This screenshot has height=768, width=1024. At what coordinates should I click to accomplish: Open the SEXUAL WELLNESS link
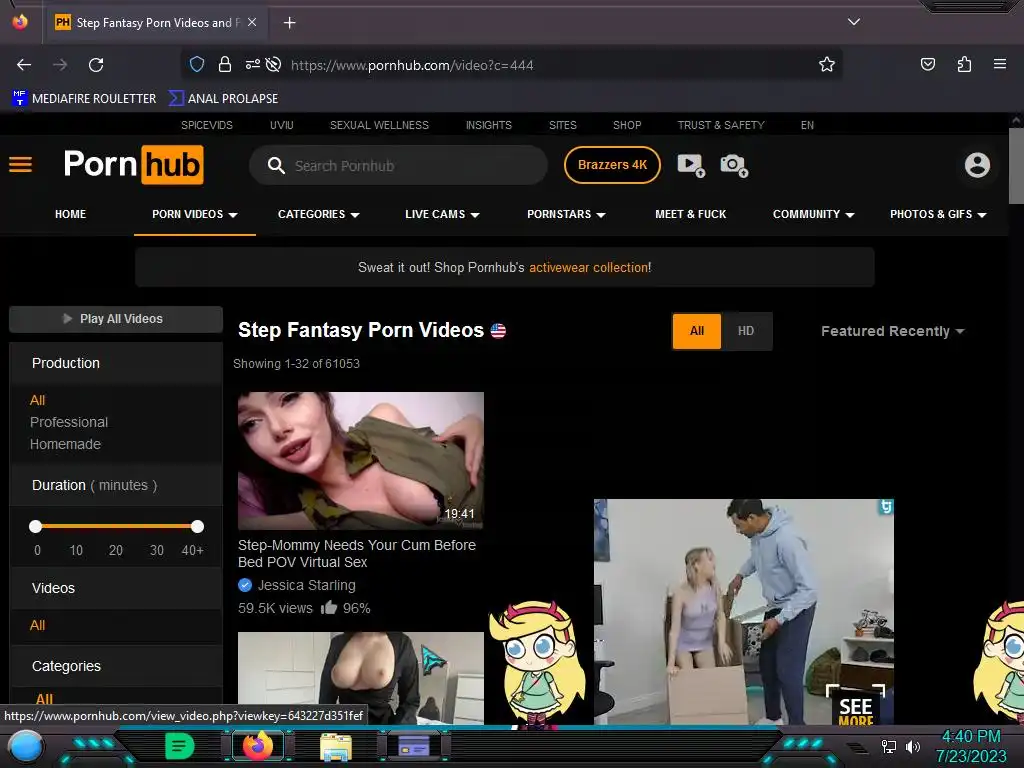[x=379, y=125]
